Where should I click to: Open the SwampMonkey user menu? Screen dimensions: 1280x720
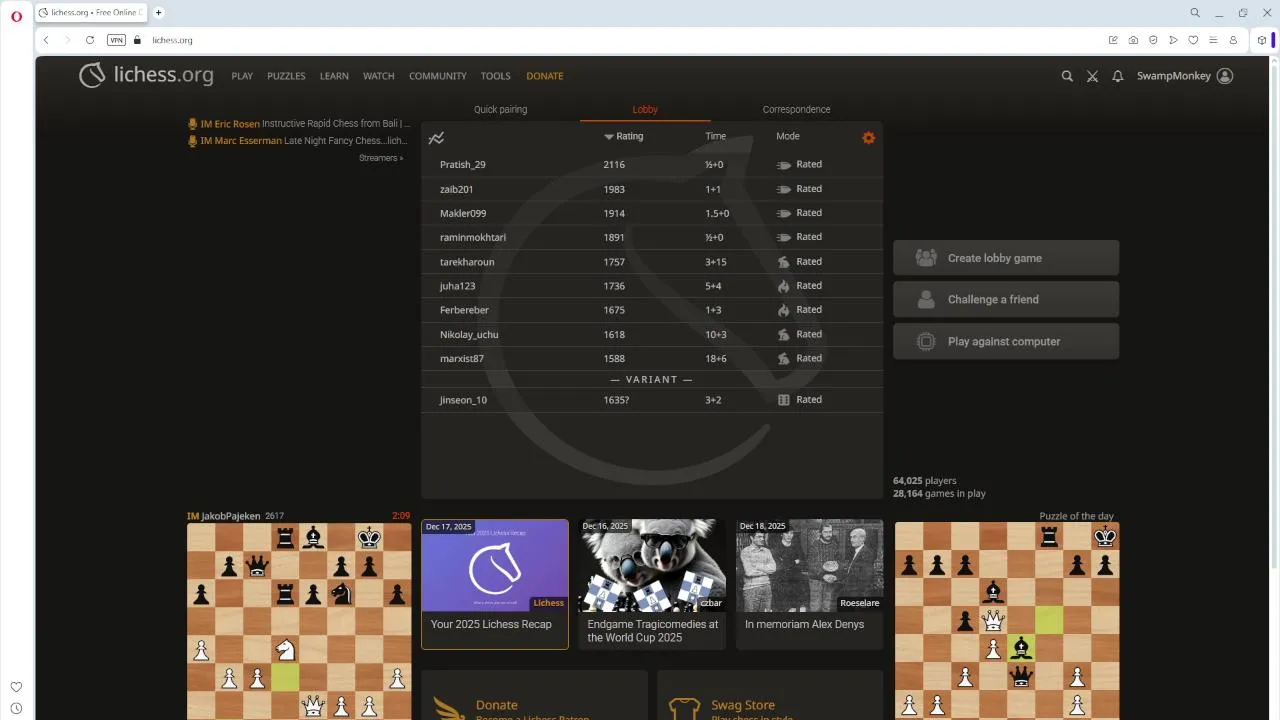pos(1185,76)
